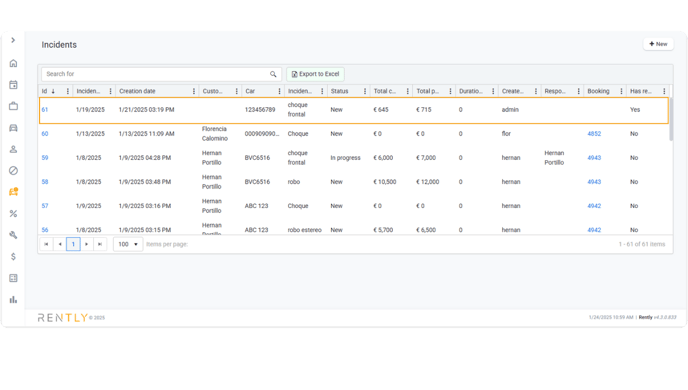Go to last page of results
The image size is (688, 390).
pyautogui.click(x=100, y=244)
